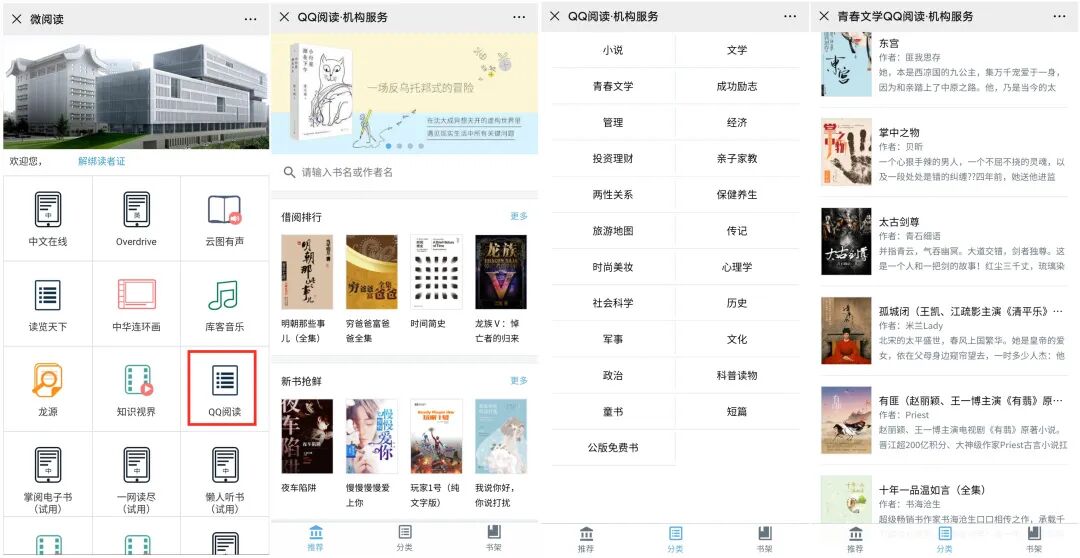Open 懒人听书 (试用) service
Image resolution: width=1080 pixels, height=558 pixels.
click(x=225, y=475)
